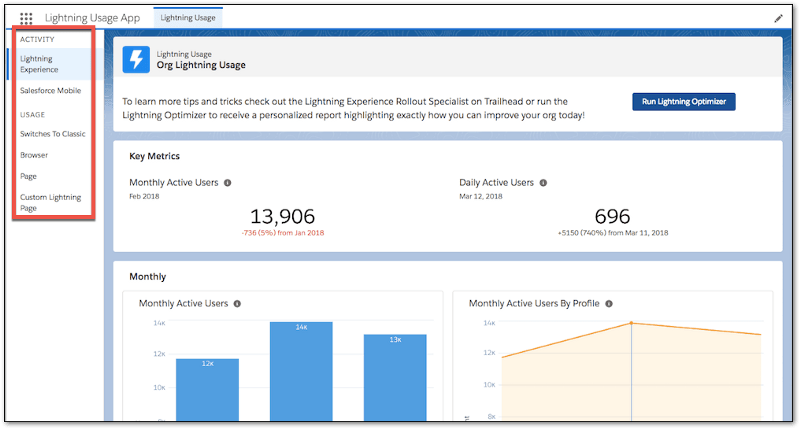Click the 13,906 monthly users metric
Screen dimensions: 800x429
(x=283, y=216)
